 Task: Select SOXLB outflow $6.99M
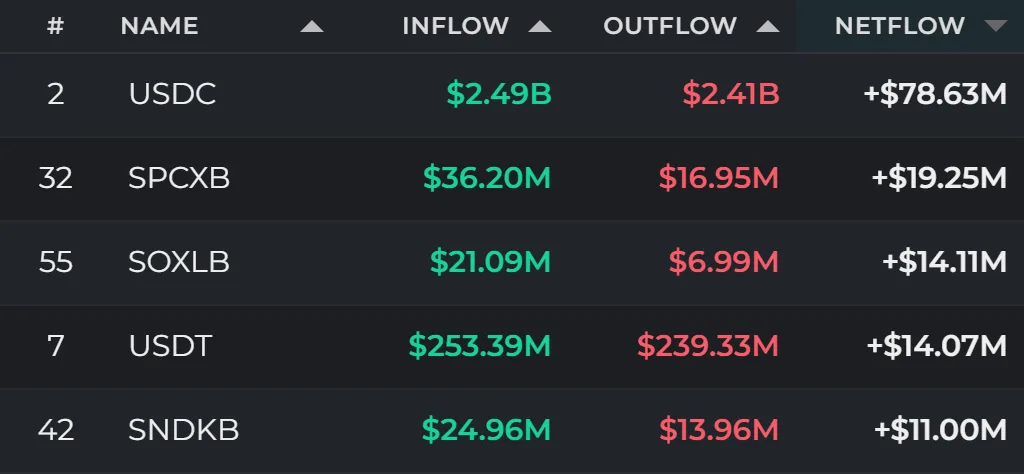(x=724, y=262)
